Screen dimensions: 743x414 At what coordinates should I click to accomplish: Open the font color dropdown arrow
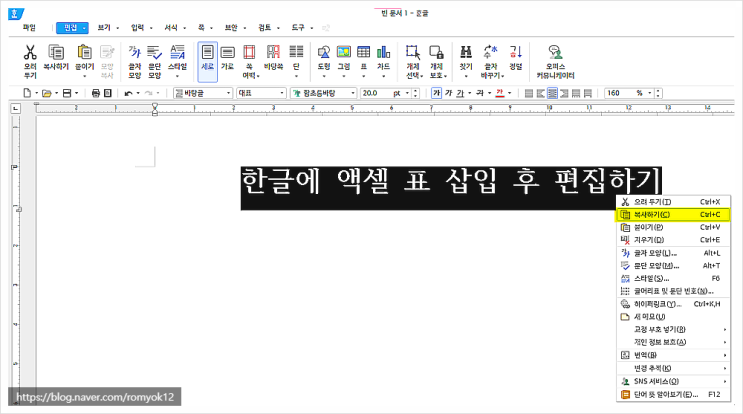[x=509, y=93]
